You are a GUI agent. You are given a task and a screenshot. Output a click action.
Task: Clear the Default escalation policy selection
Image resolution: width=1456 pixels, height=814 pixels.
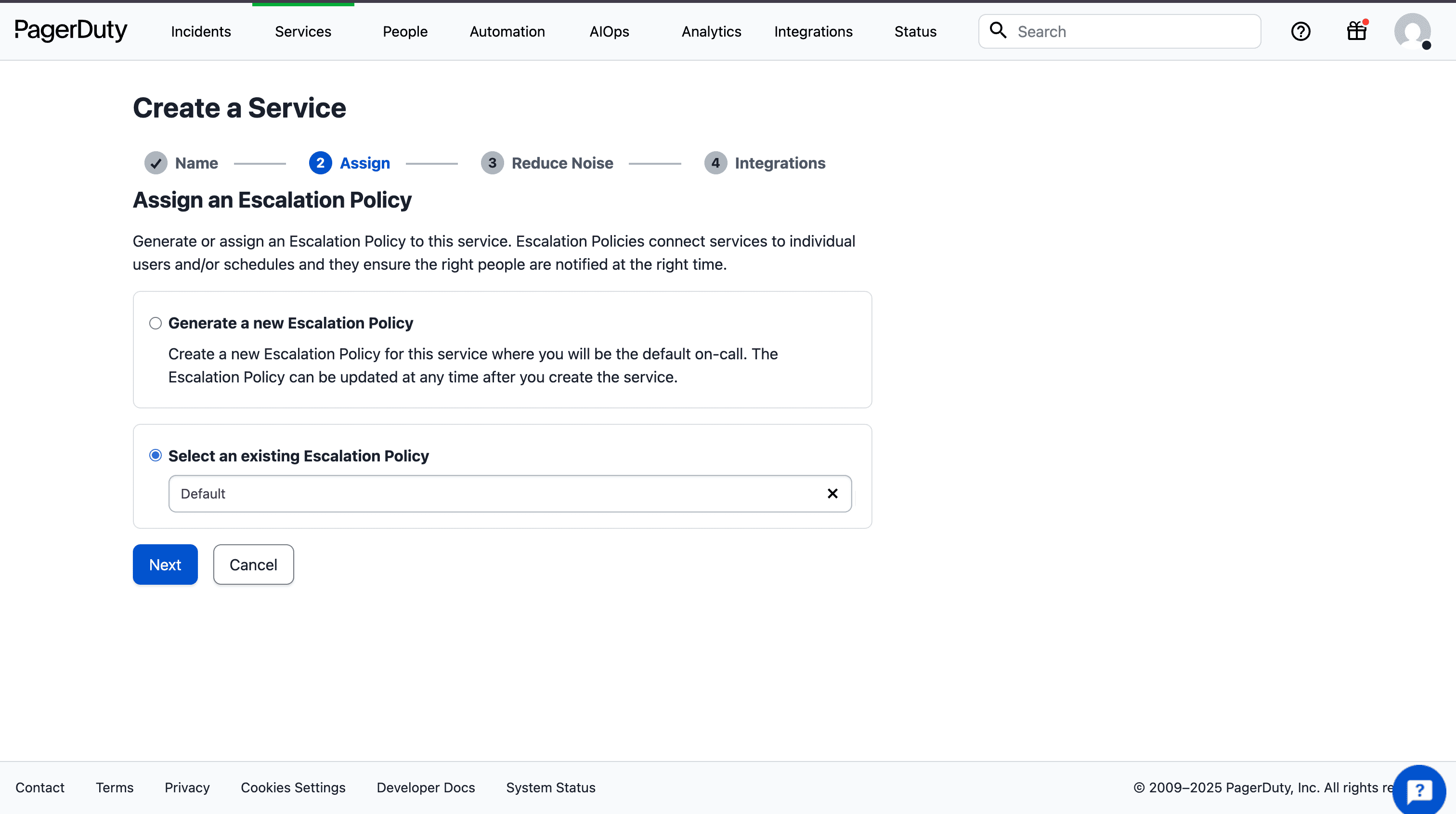[x=832, y=493]
